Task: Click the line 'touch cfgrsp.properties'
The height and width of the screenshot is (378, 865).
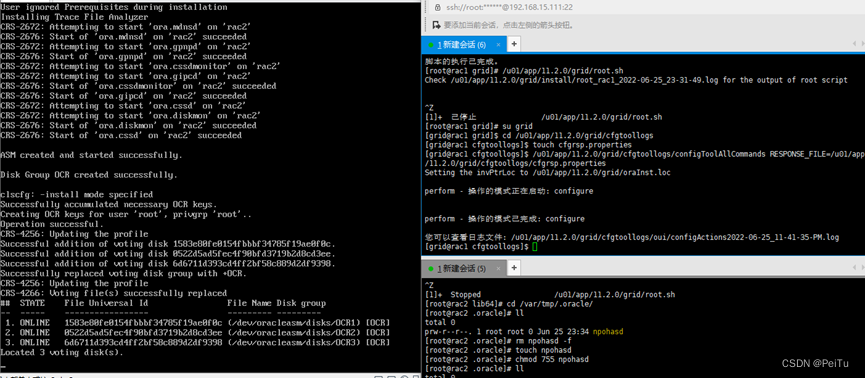Action: 528,145
